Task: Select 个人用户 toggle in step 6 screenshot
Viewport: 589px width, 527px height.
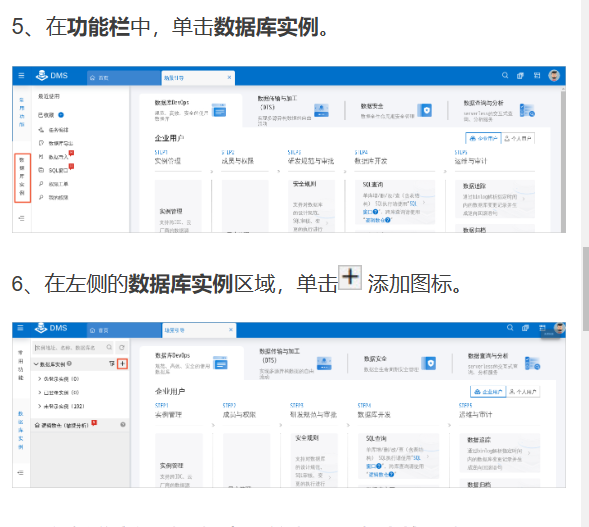Action: click(523, 392)
